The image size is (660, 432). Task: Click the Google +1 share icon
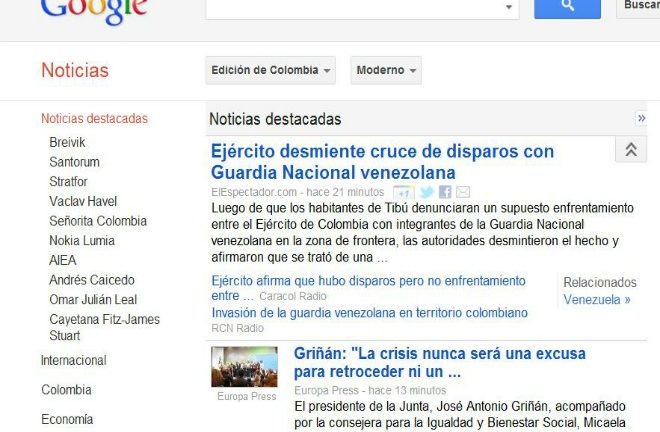click(404, 192)
